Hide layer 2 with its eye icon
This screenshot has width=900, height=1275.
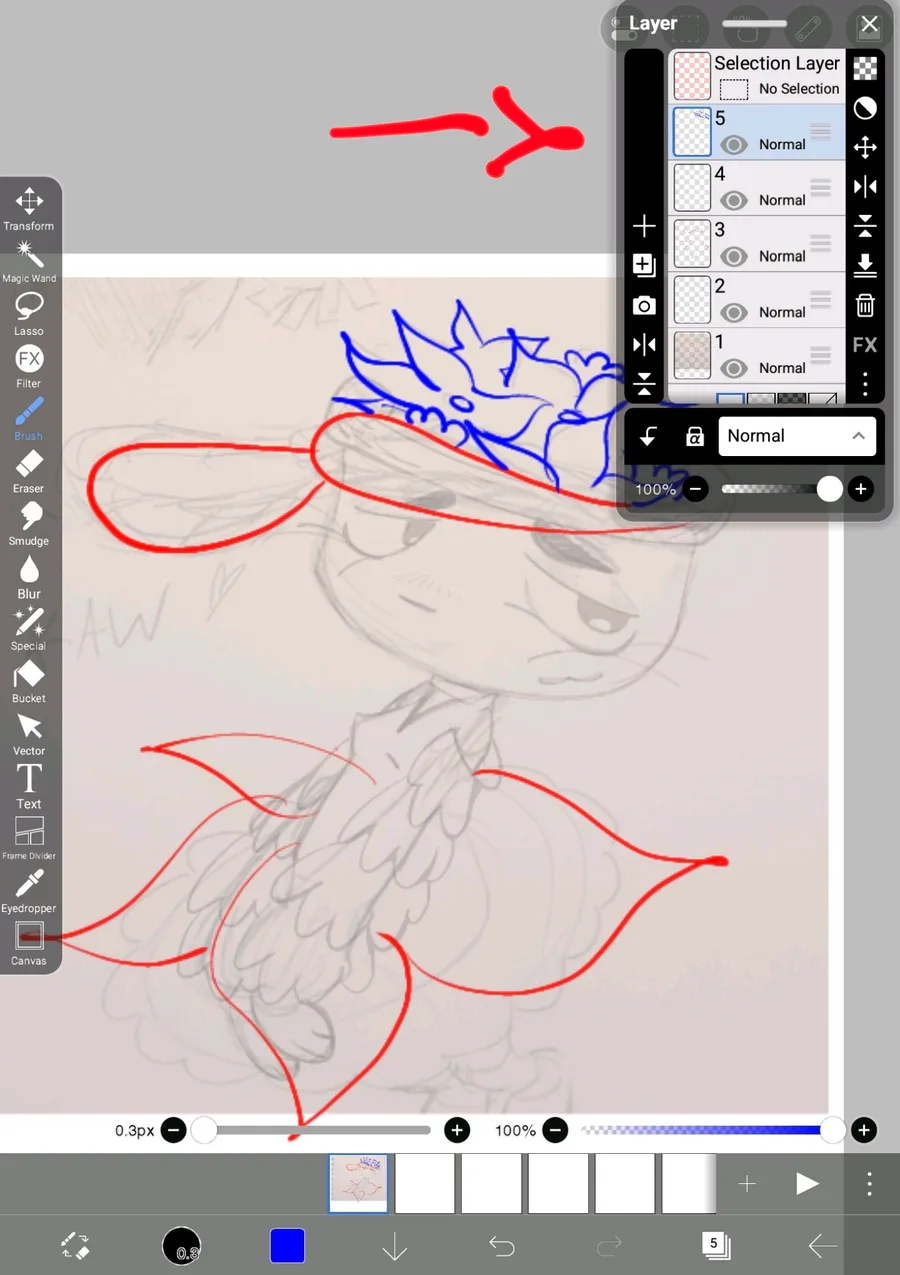[734, 313]
